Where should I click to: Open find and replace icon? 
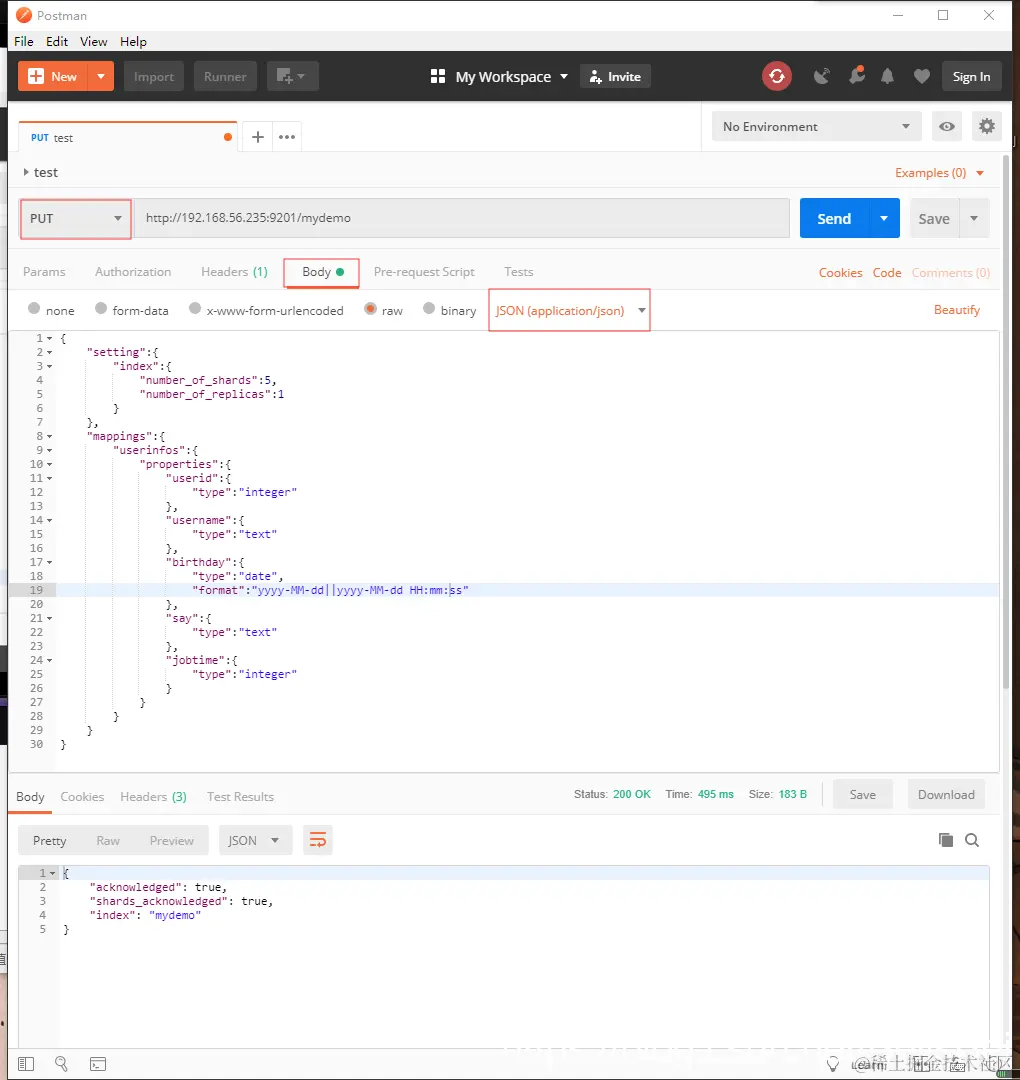61,1064
